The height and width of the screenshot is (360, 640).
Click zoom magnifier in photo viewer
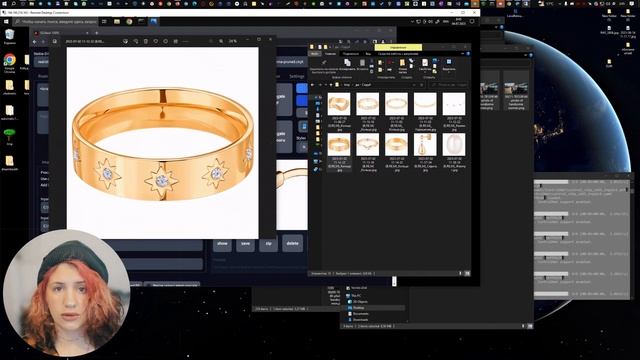(221, 41)
